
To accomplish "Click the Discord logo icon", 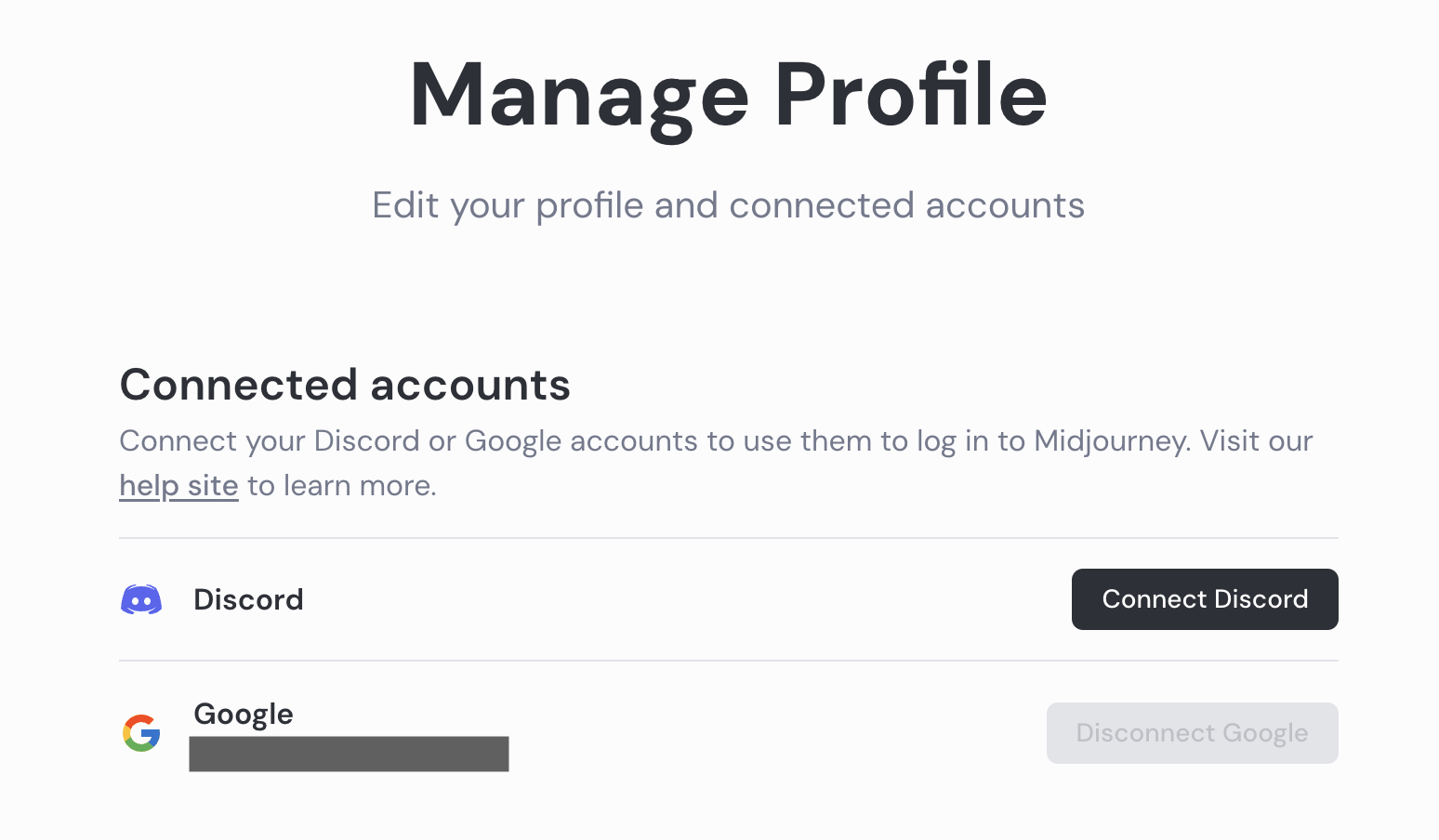I will [x=141, y=600].
